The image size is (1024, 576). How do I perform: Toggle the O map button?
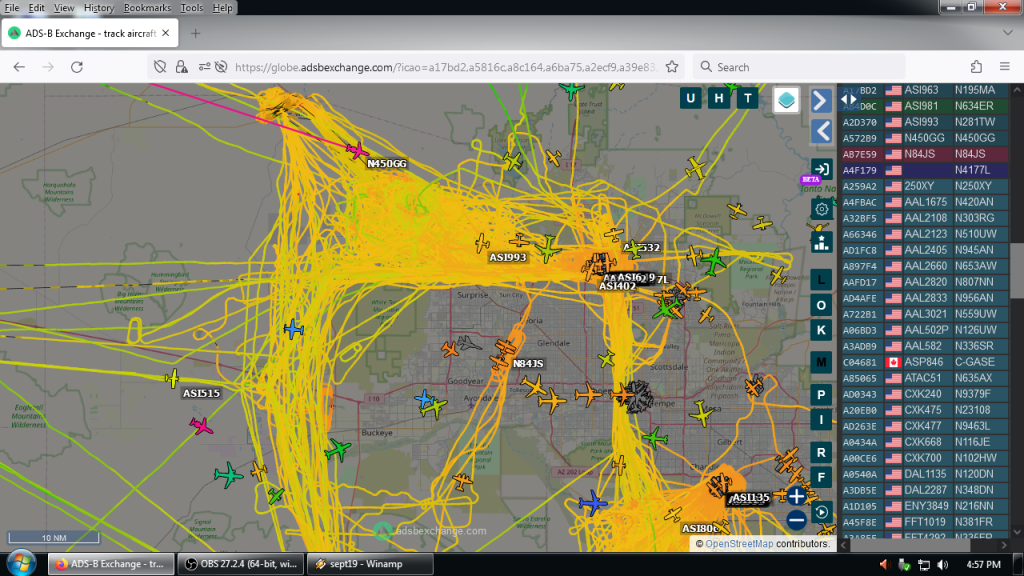821,305
